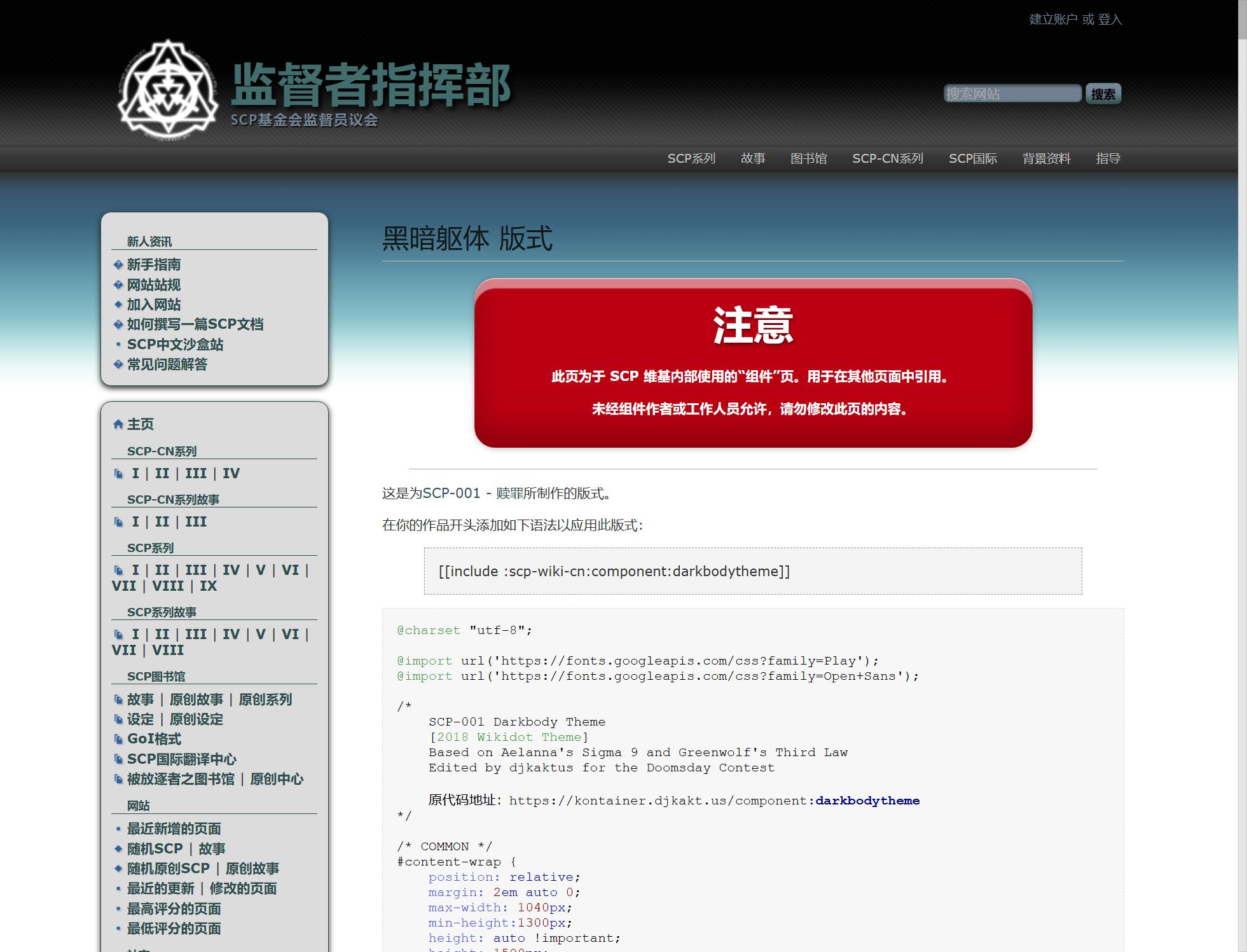1247x952 pixels.
Task: Open the SCP-CN系列 top navigation menu
Action: click(887, 158)
